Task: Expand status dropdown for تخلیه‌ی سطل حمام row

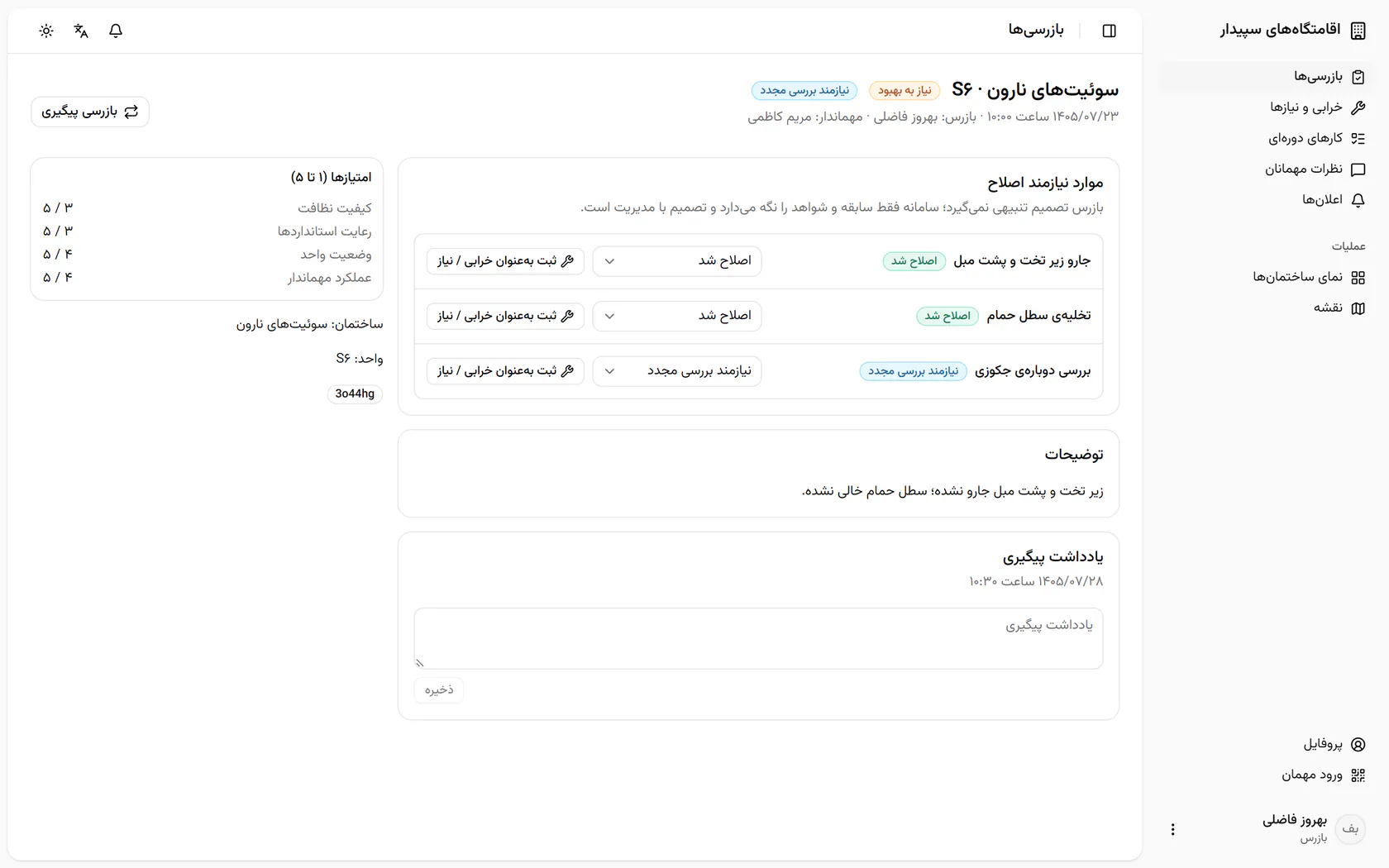Action: pos(677,316)
